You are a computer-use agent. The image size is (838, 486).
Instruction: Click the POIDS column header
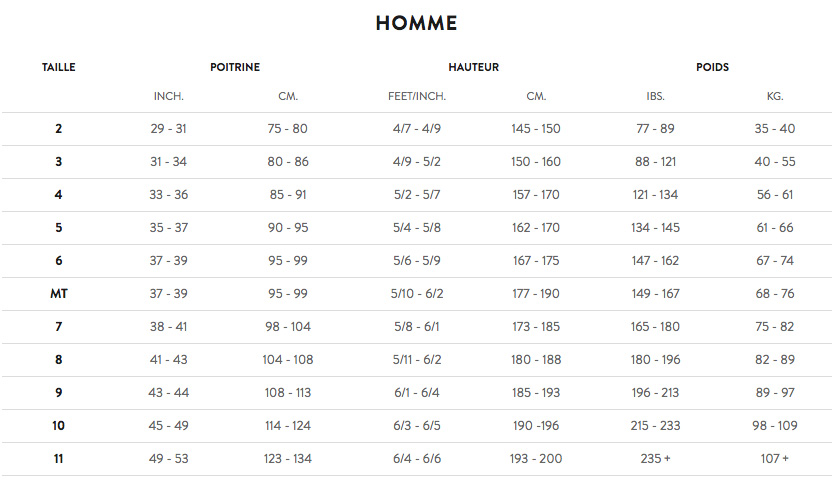(x=712, y=68)
